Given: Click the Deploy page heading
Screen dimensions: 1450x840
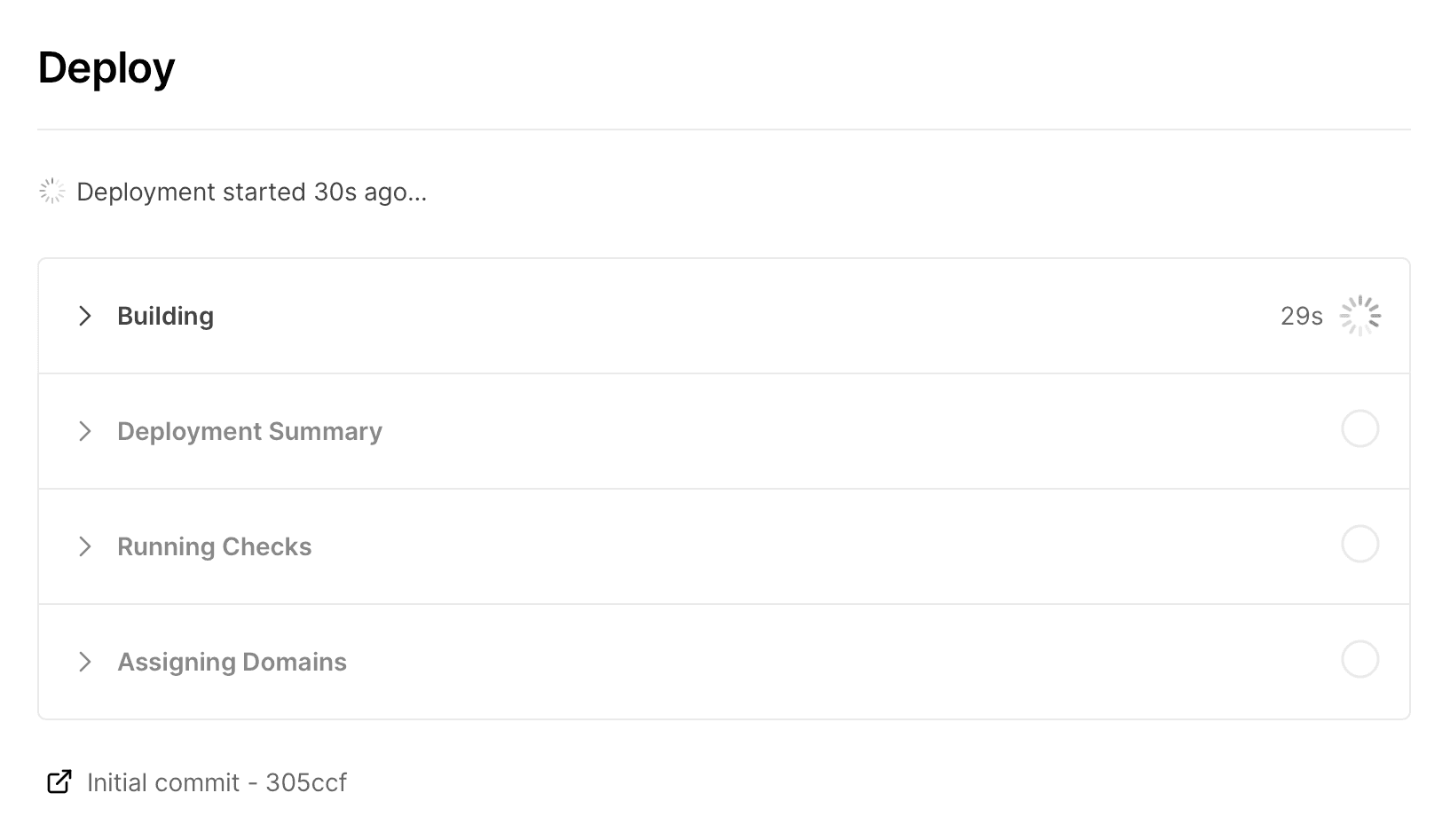Looking at the screenshot, I should tap(106, 68).
